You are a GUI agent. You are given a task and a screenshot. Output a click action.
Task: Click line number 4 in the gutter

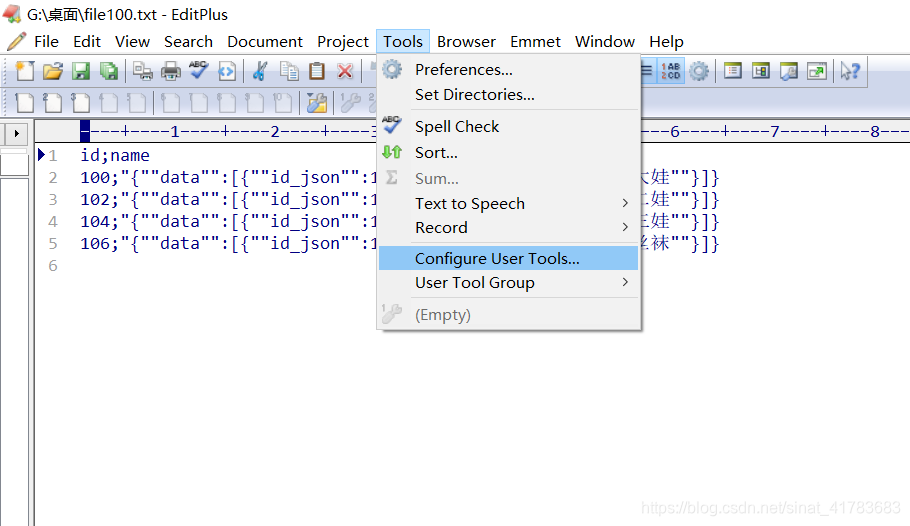53,222
